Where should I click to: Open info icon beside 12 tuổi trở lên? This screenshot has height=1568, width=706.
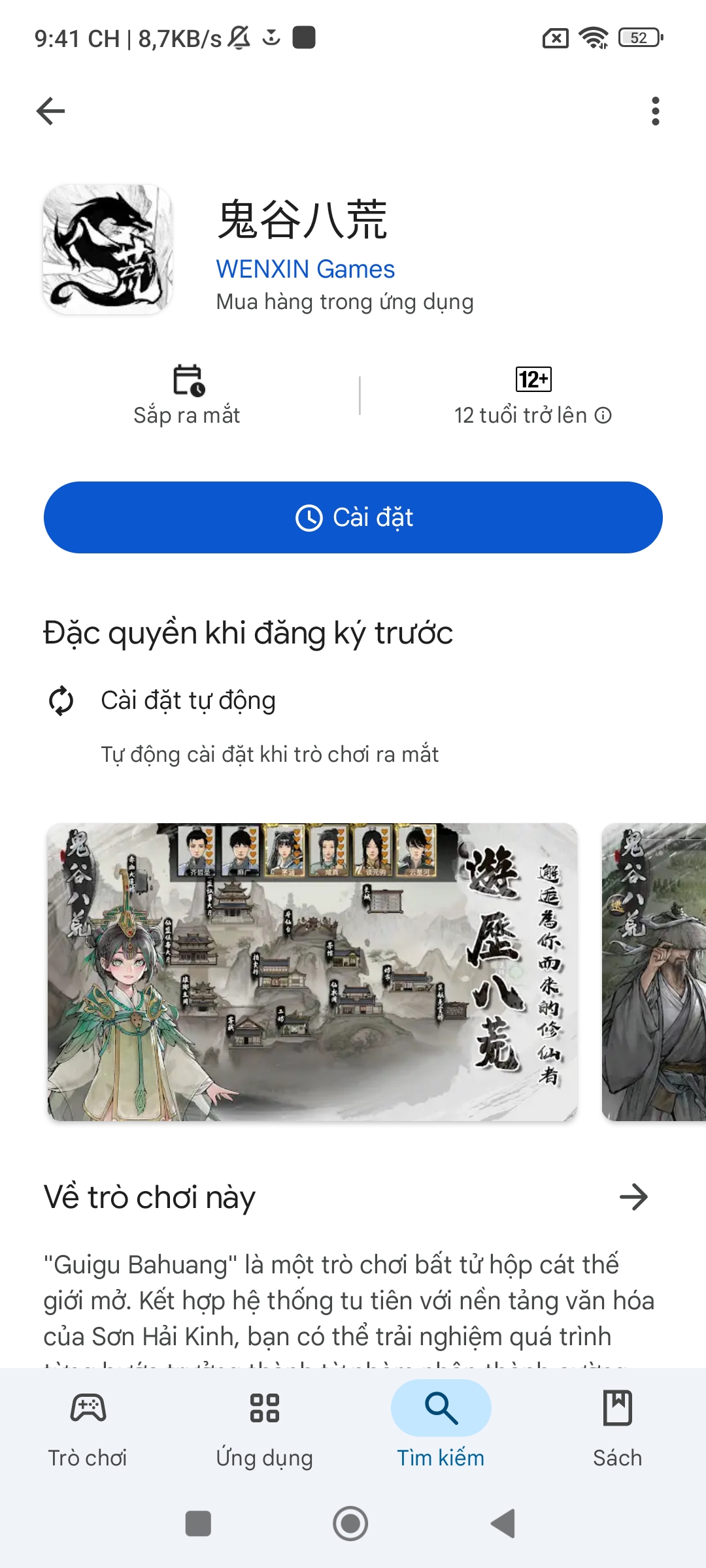[603, 416]
